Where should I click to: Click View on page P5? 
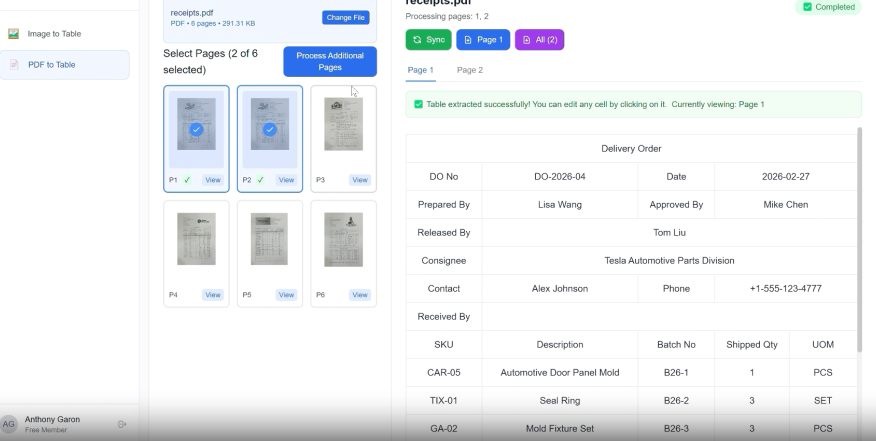286,295
